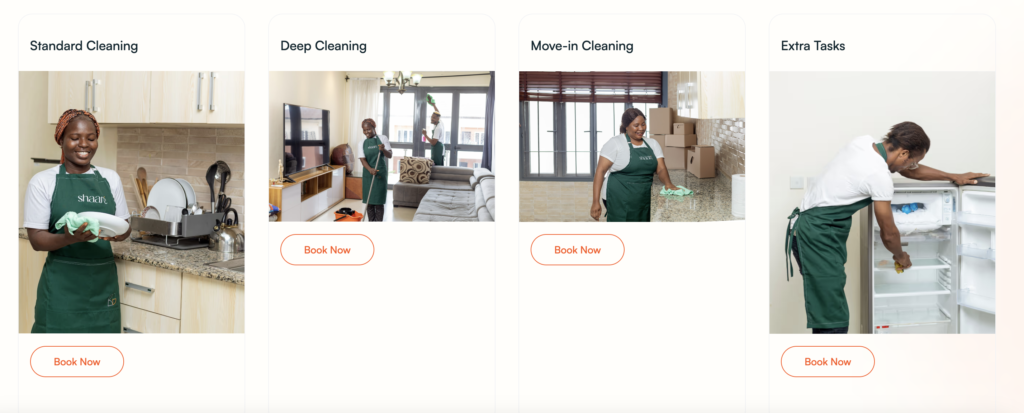The height and width of the screenshot is (413, 1024).
Task: Select the Move-in Cleaning countertop photo
Action: pyautogui.click(x=632, y=146)
